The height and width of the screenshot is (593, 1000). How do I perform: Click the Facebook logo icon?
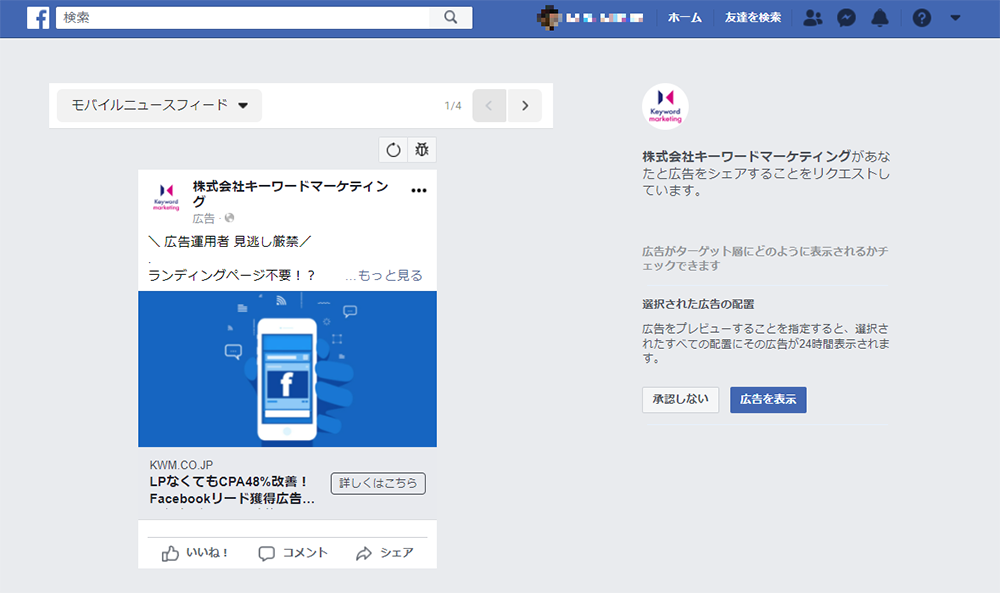[38, 18]
